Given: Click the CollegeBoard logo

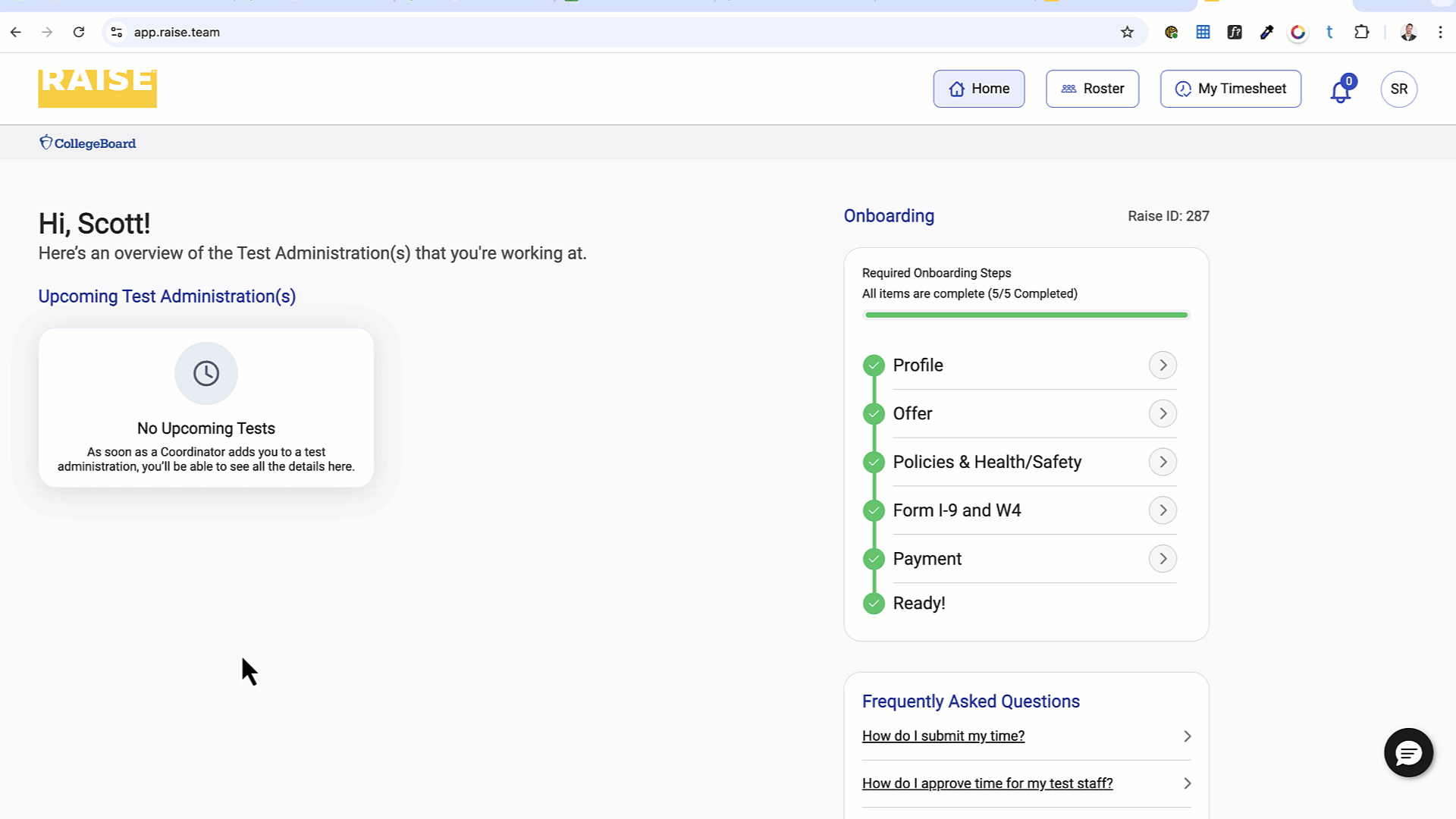Looking at the screenshot, I should (88, 143).
